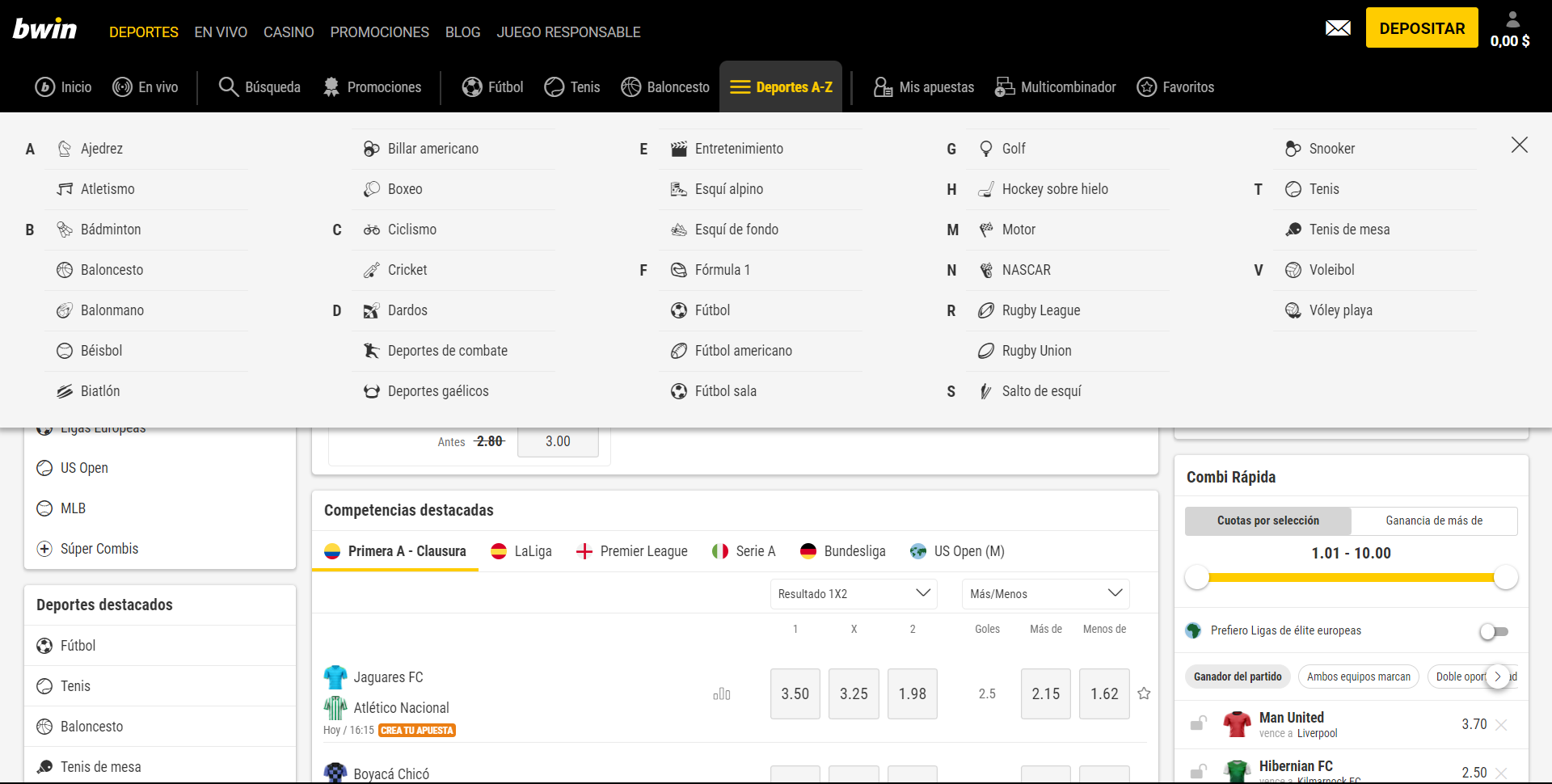The width and height of the screenshot is (1552, 784).
Task: Toggle lock on Hibernian FC selection
Action: (1198, 772)
